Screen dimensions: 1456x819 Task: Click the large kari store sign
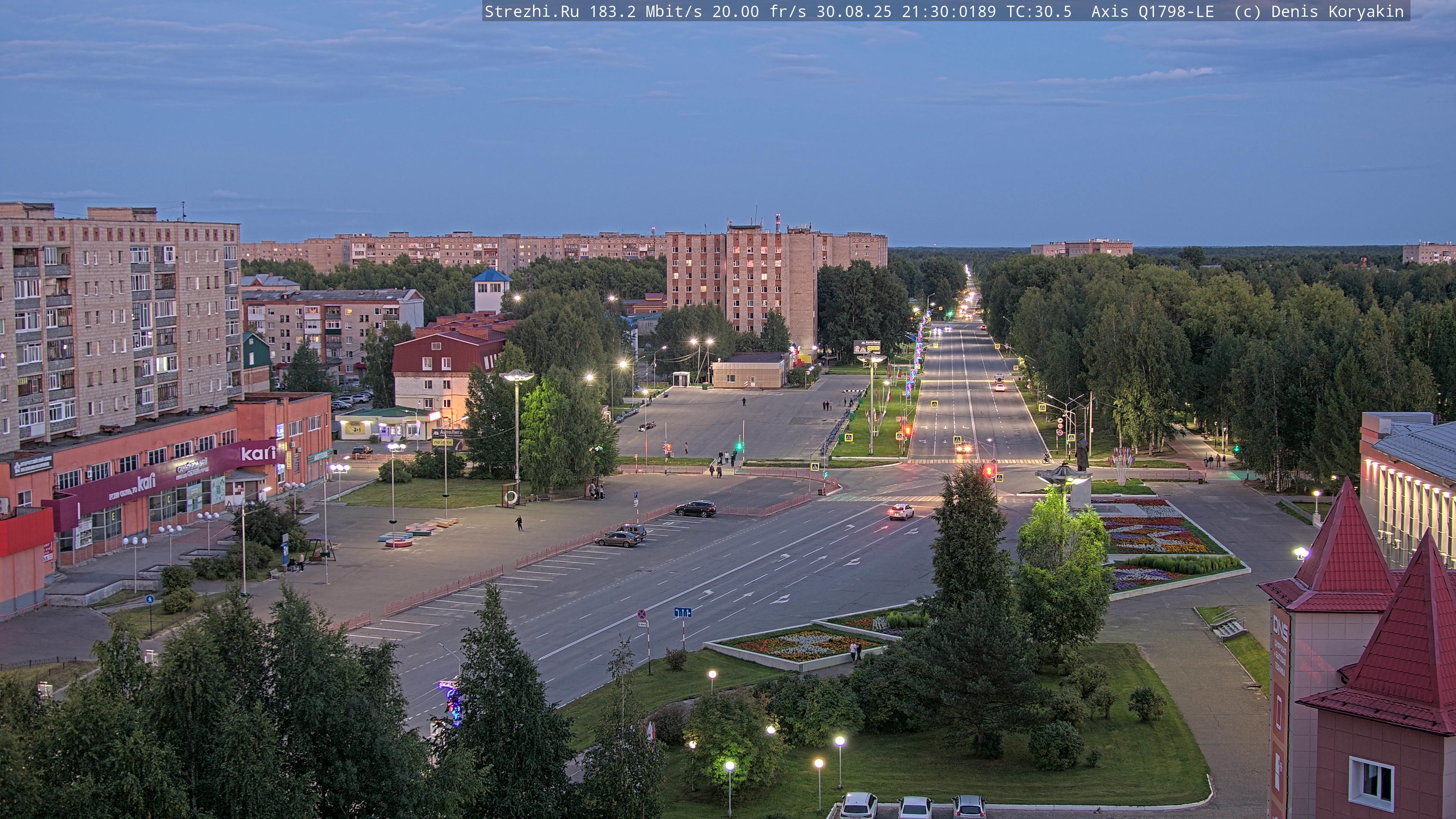tap(258, 453)
